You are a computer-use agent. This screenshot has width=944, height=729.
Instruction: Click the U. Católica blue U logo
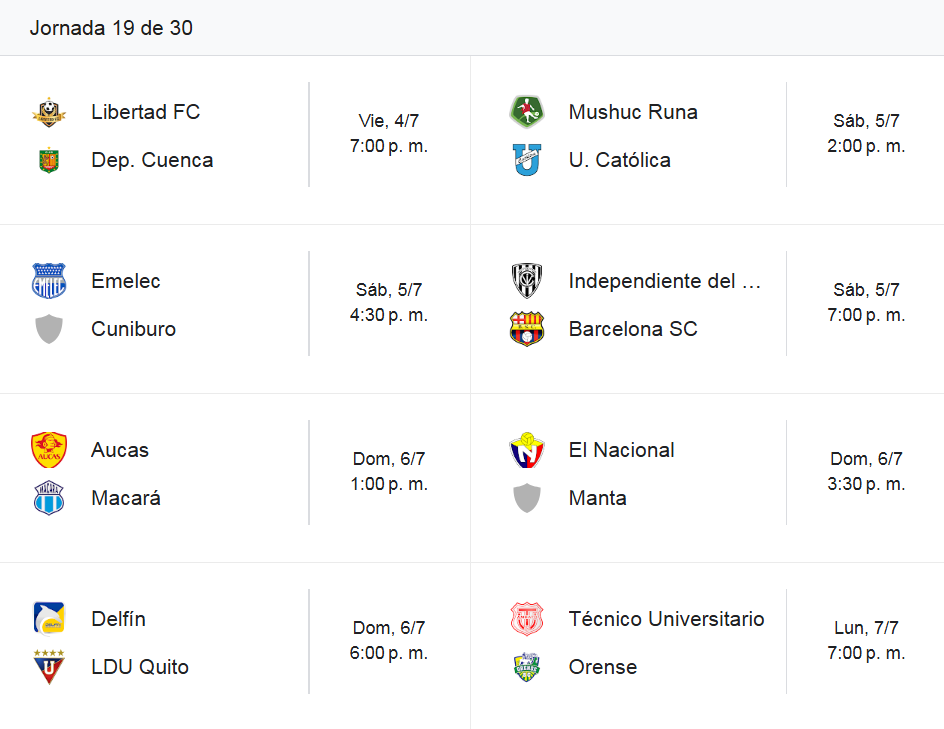tap(527, 160)
